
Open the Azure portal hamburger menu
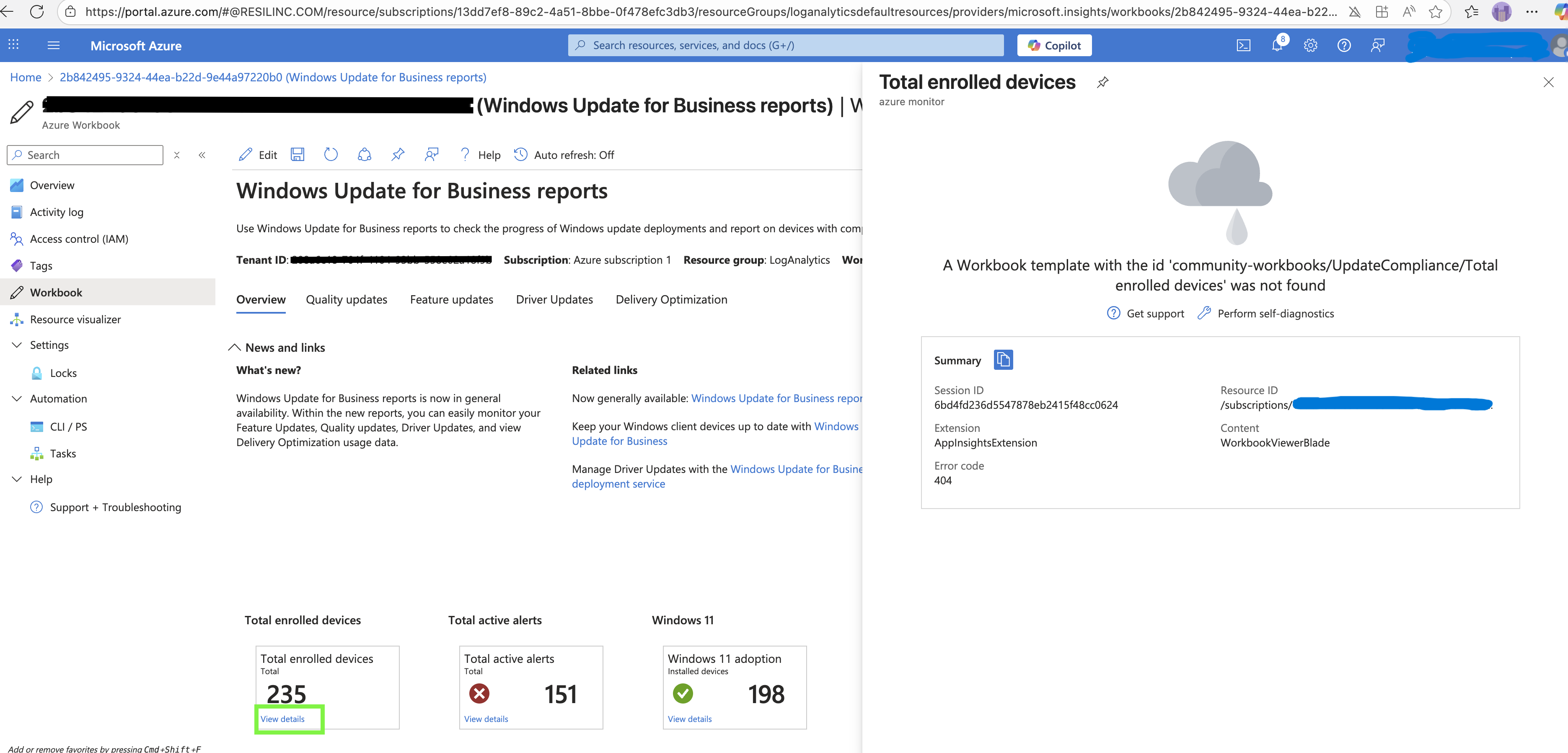pyautogui.click(x=54, y=45)
